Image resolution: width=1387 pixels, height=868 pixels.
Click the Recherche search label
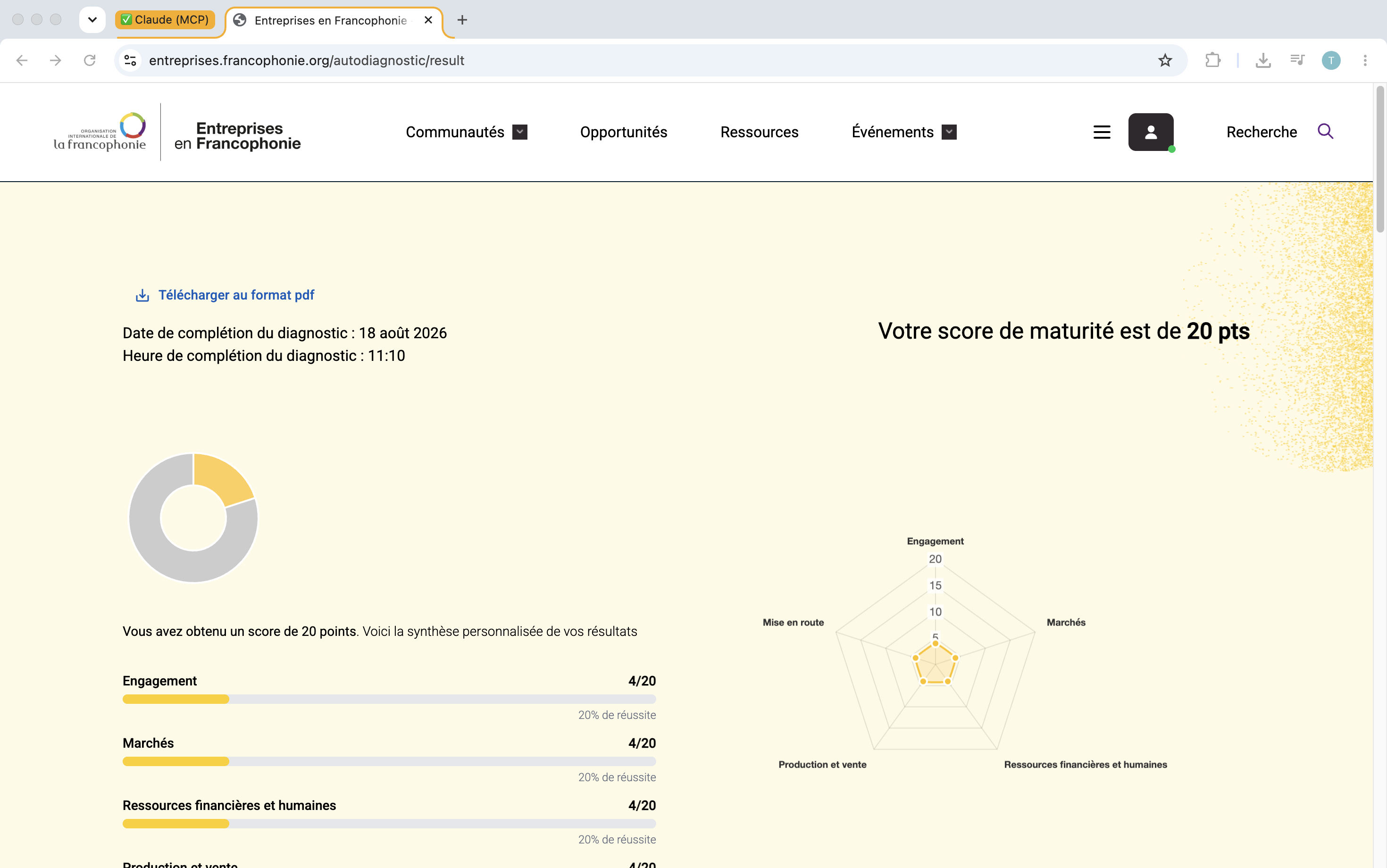pos(1262,132)
